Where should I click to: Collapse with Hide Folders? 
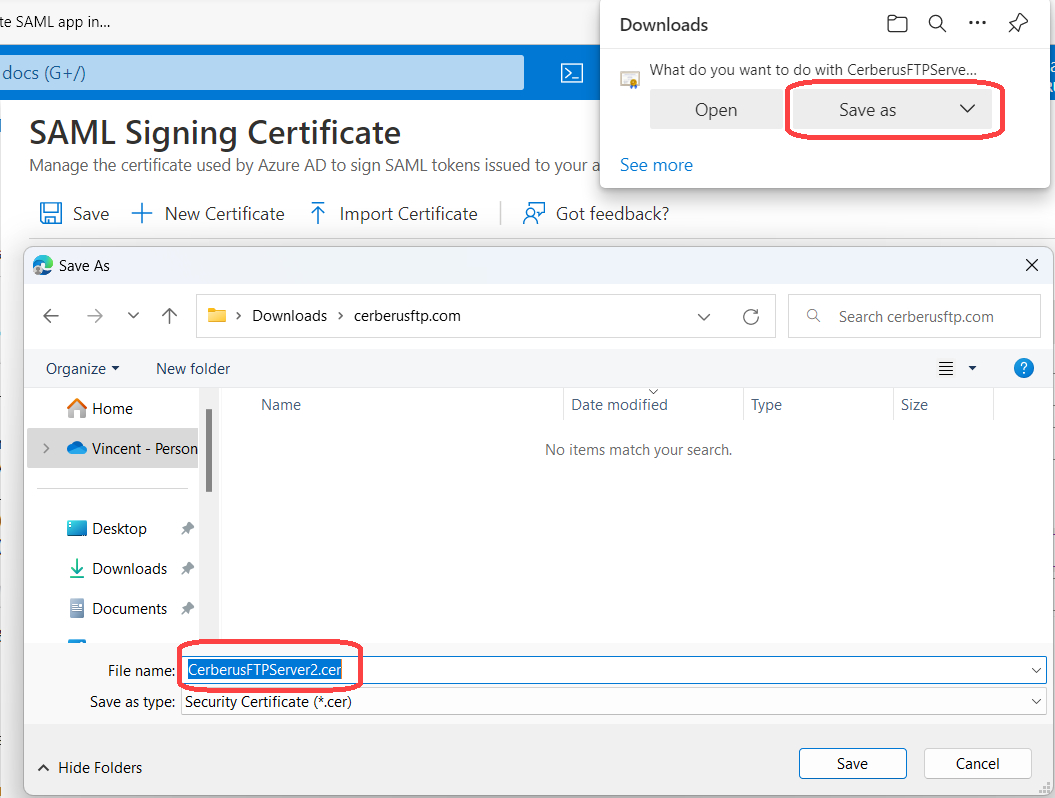tap(90, 768)
